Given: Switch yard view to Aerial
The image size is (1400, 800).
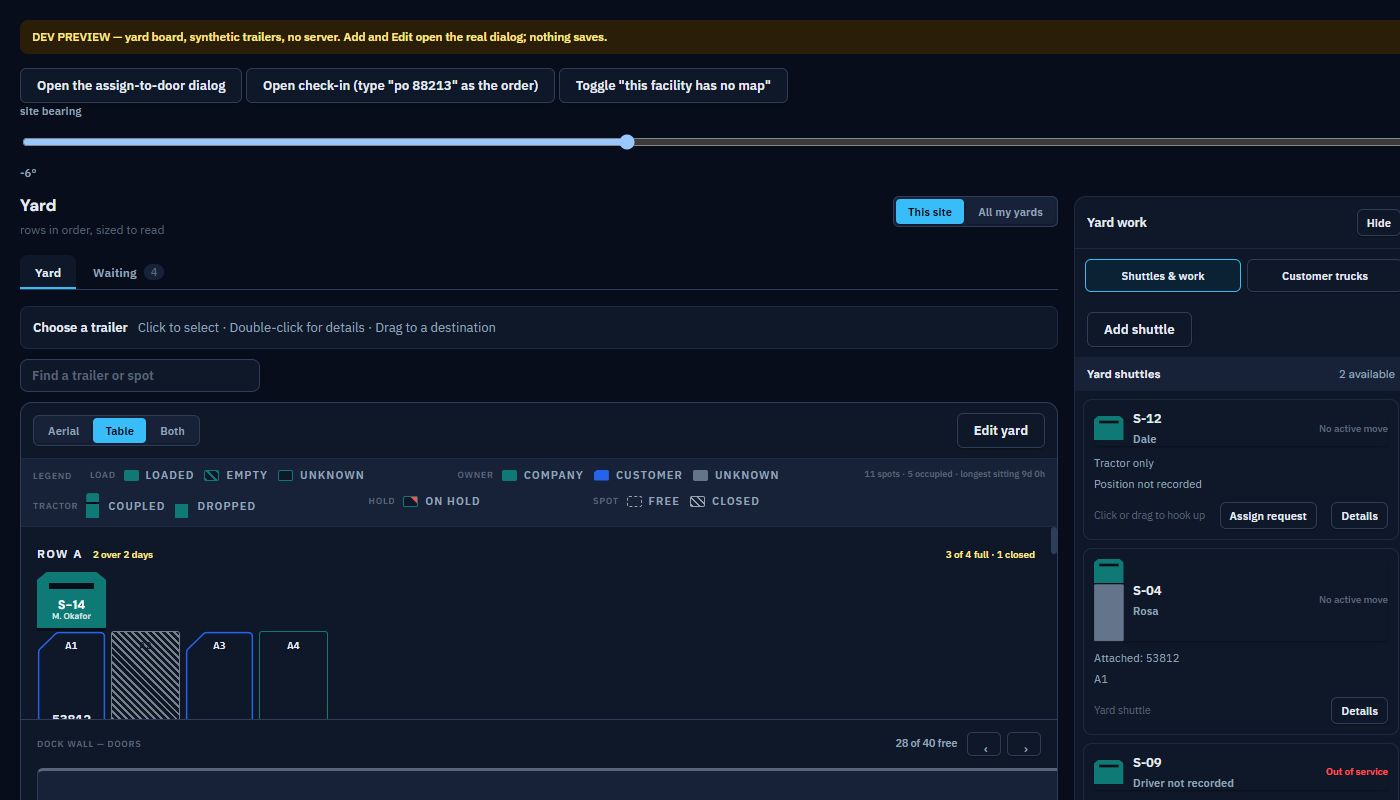Looking at the screenshot, I should pos(64,431).
